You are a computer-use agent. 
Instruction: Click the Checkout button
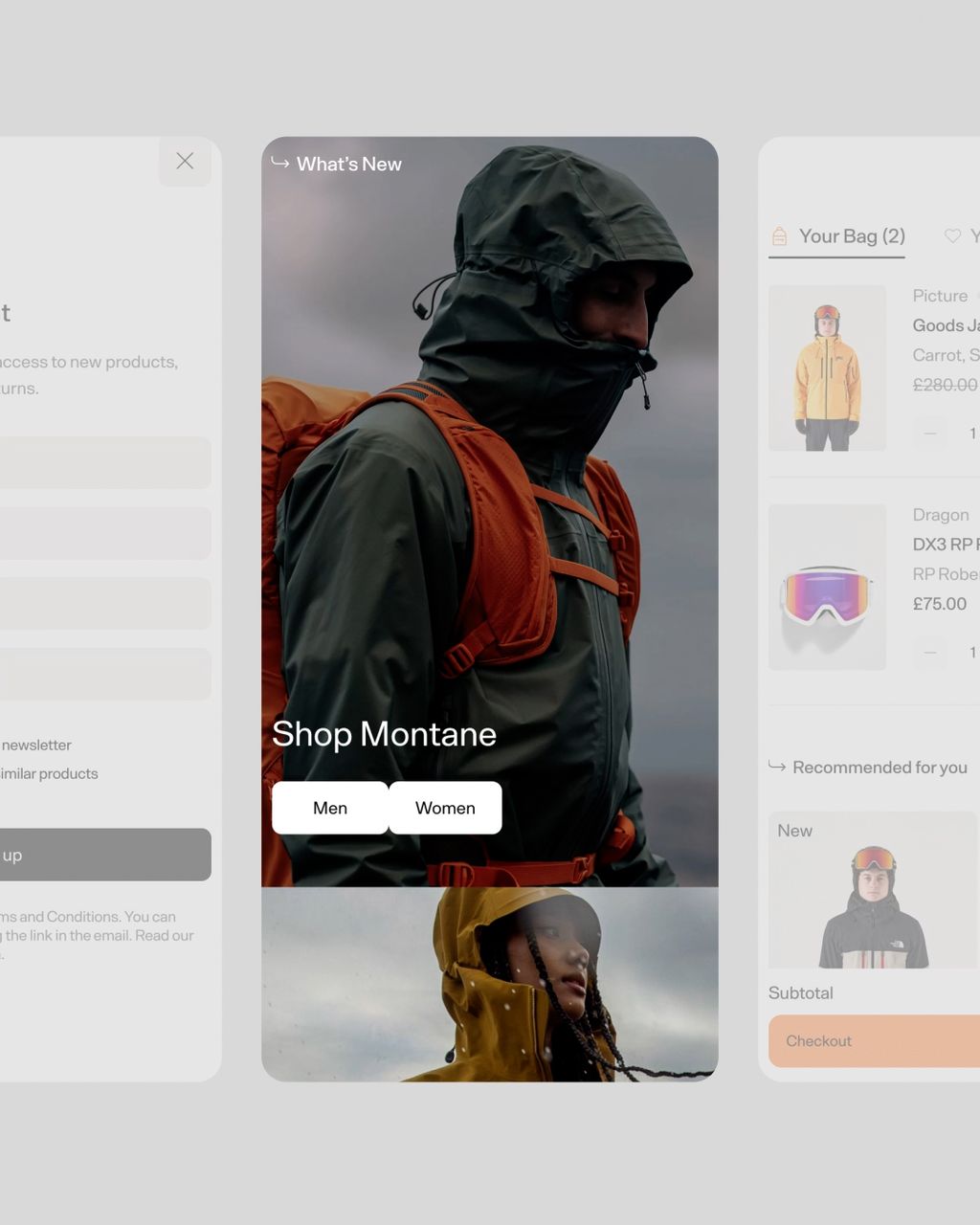pos(874,1041)
